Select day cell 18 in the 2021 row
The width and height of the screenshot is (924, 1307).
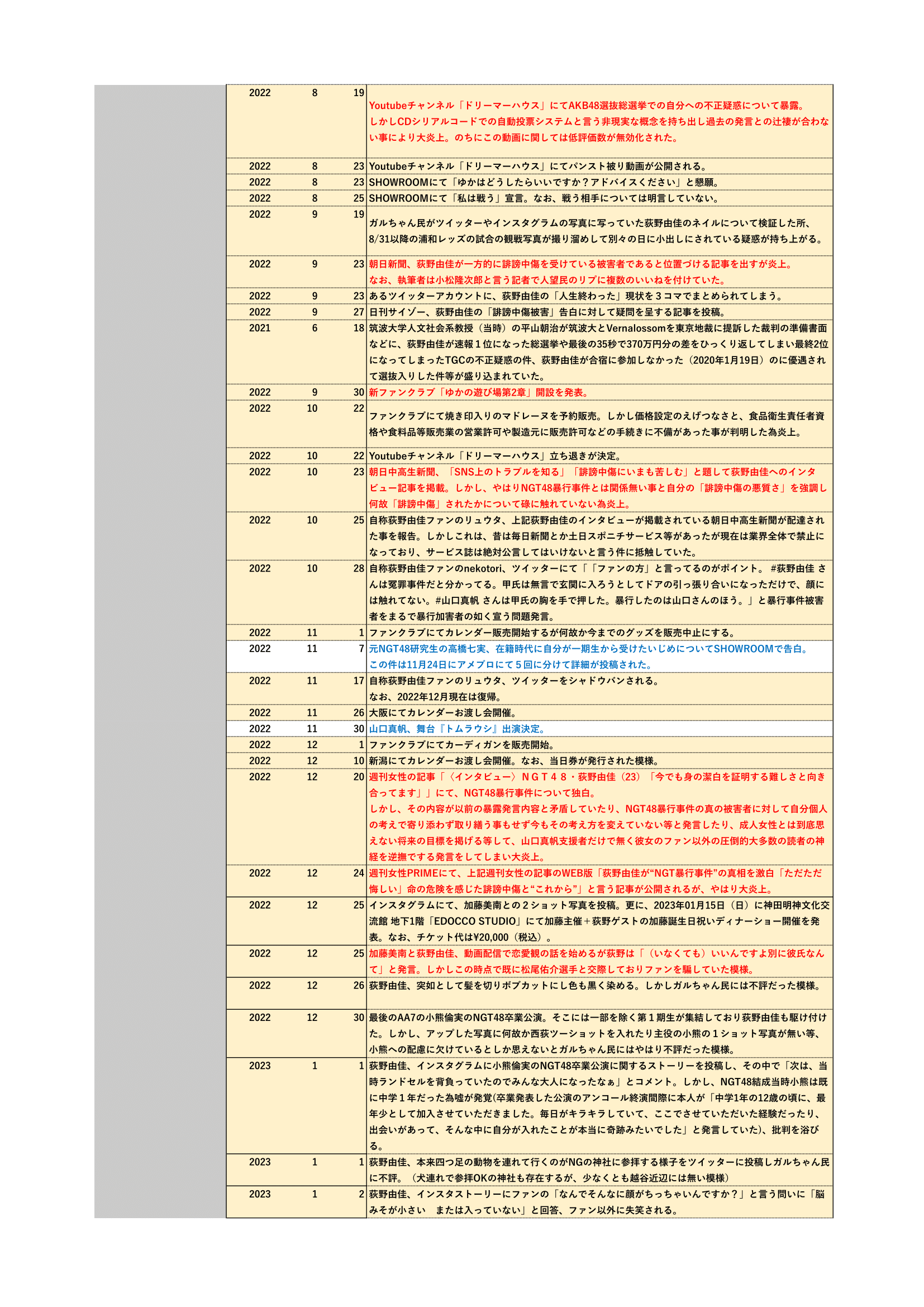359,328
